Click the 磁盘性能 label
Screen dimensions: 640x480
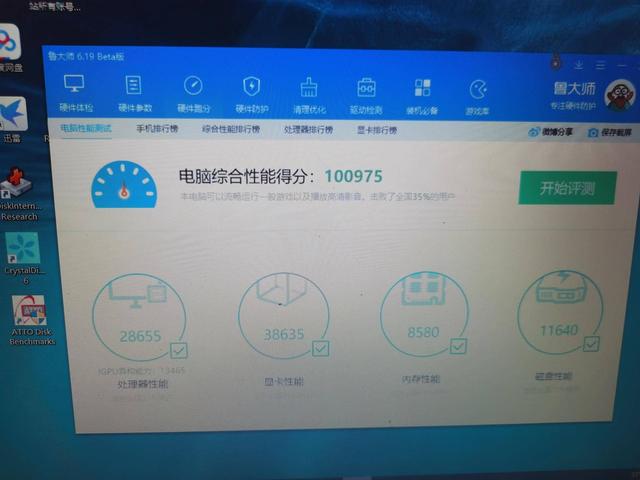tap(553, 376)
